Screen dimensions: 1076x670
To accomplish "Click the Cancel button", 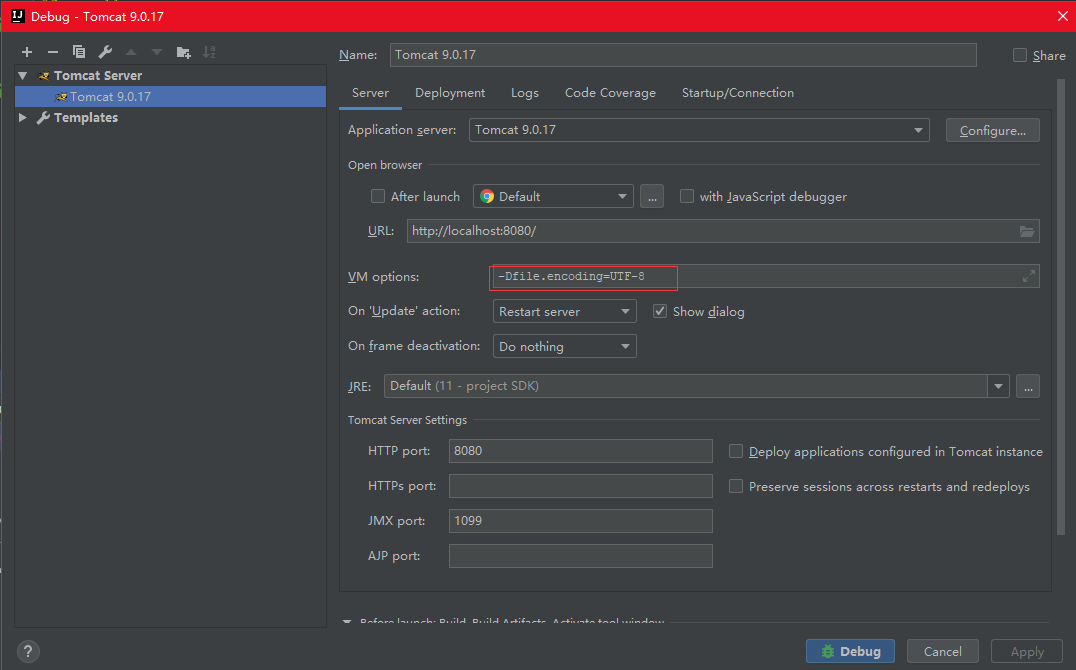I will (x=942, y=651).
